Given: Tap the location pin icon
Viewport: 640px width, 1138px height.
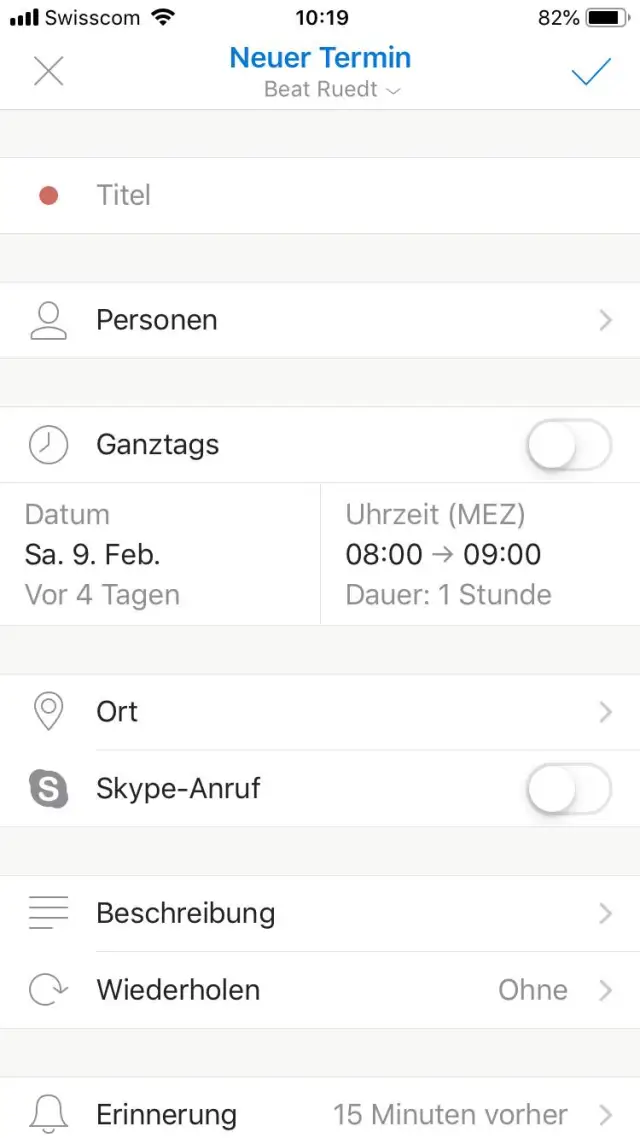Looking at the screenshot, I should point(48,712).
